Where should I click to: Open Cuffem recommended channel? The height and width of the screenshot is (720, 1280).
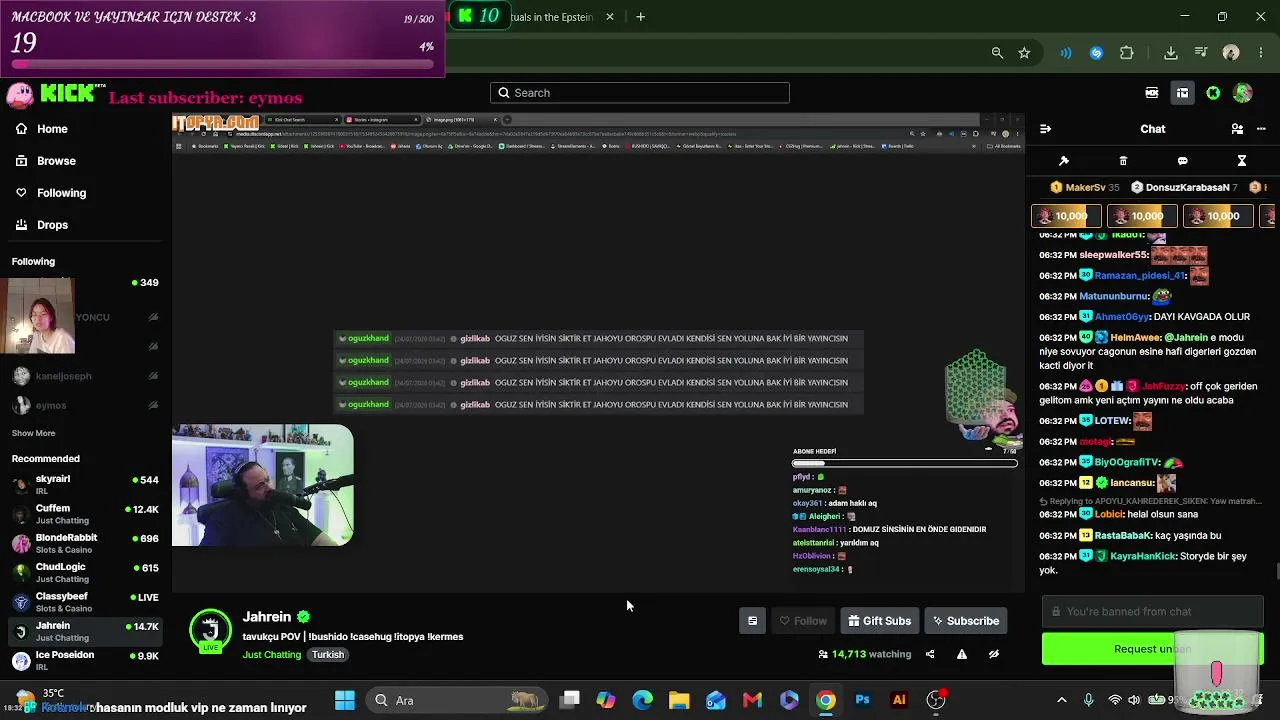[85, 514]
